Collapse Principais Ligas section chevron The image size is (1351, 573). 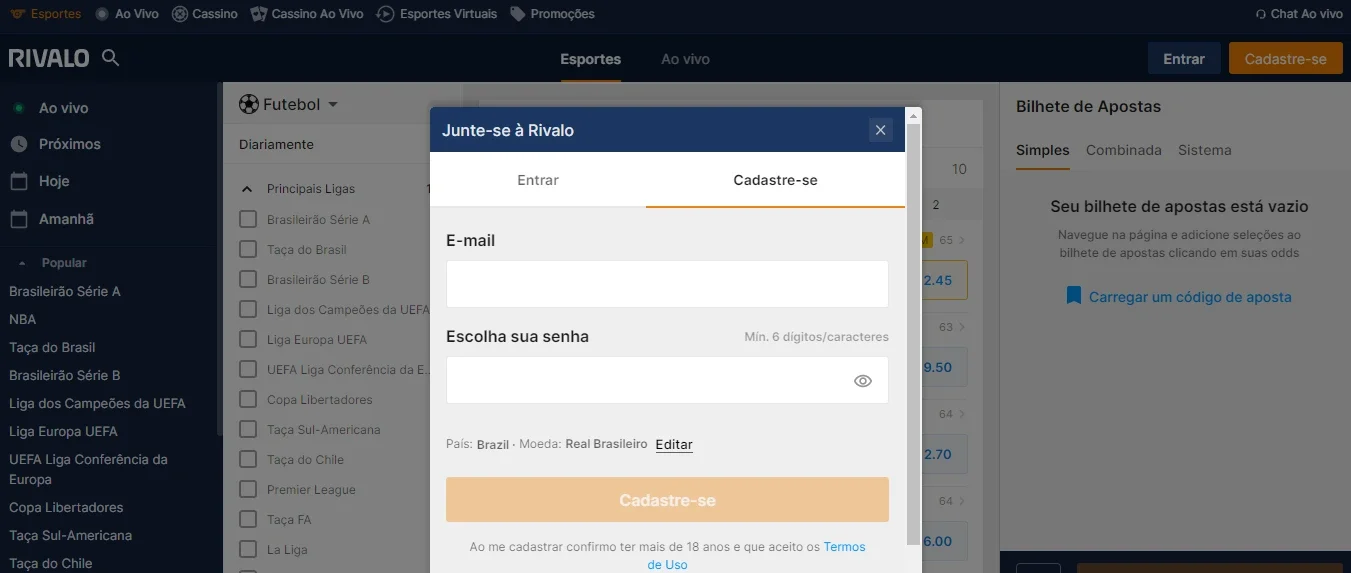(x=247, y=189)
